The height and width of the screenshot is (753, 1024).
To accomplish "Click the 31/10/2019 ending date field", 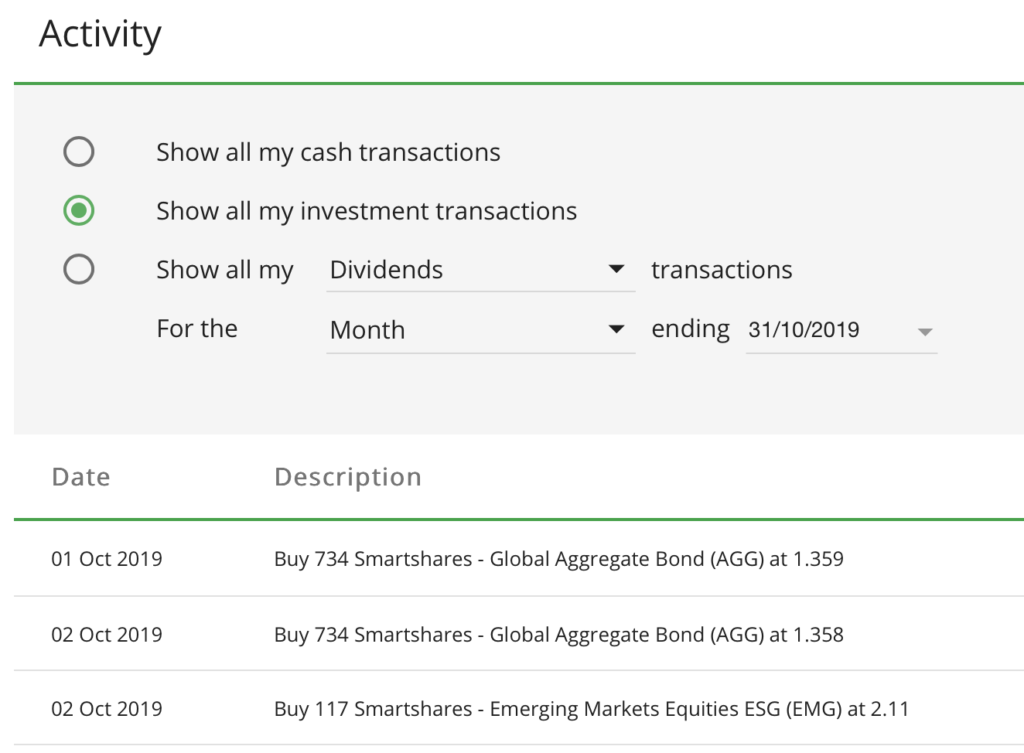I will 805,330.
